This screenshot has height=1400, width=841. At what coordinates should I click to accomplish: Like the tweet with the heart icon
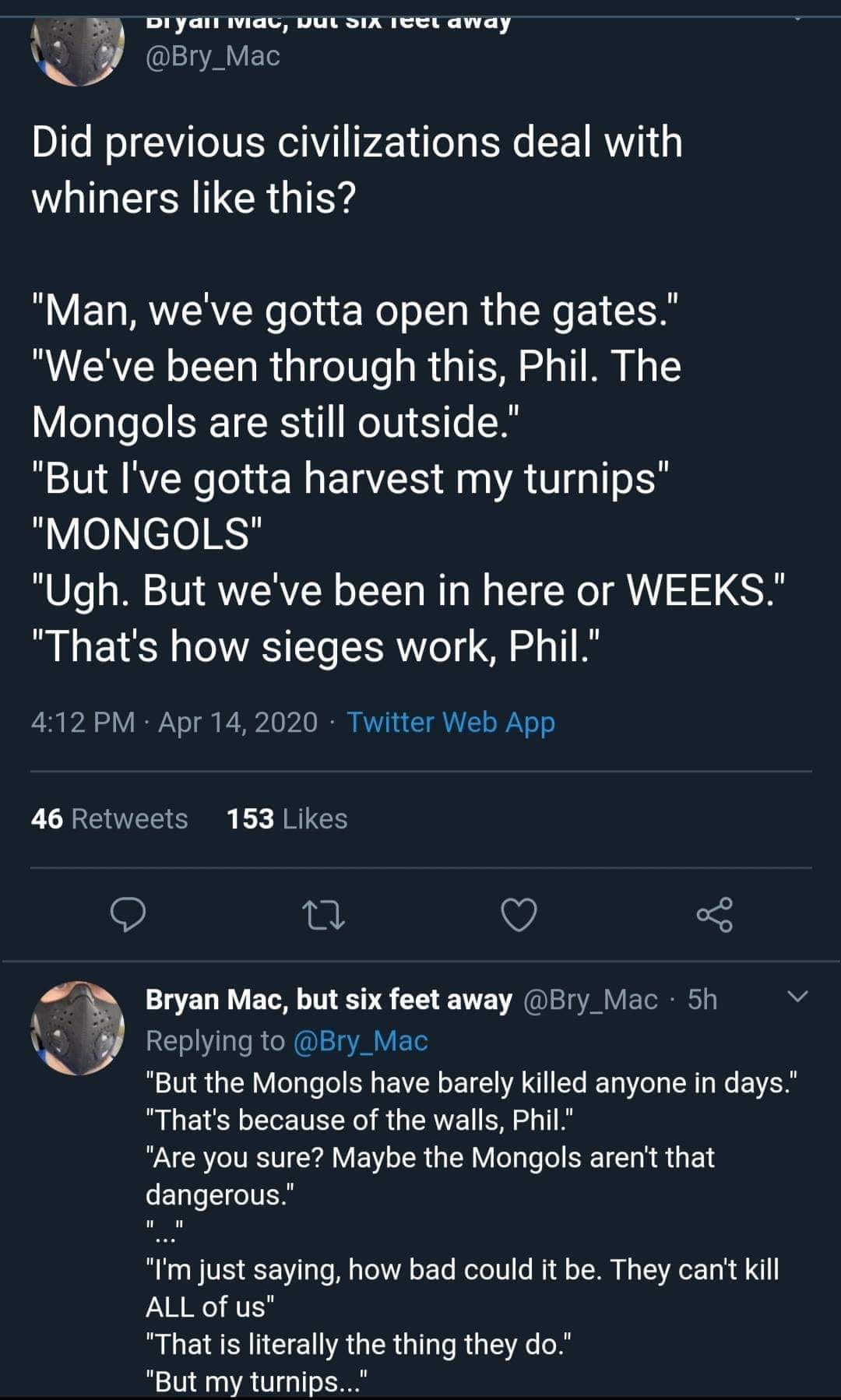click(x=519, y=914)
